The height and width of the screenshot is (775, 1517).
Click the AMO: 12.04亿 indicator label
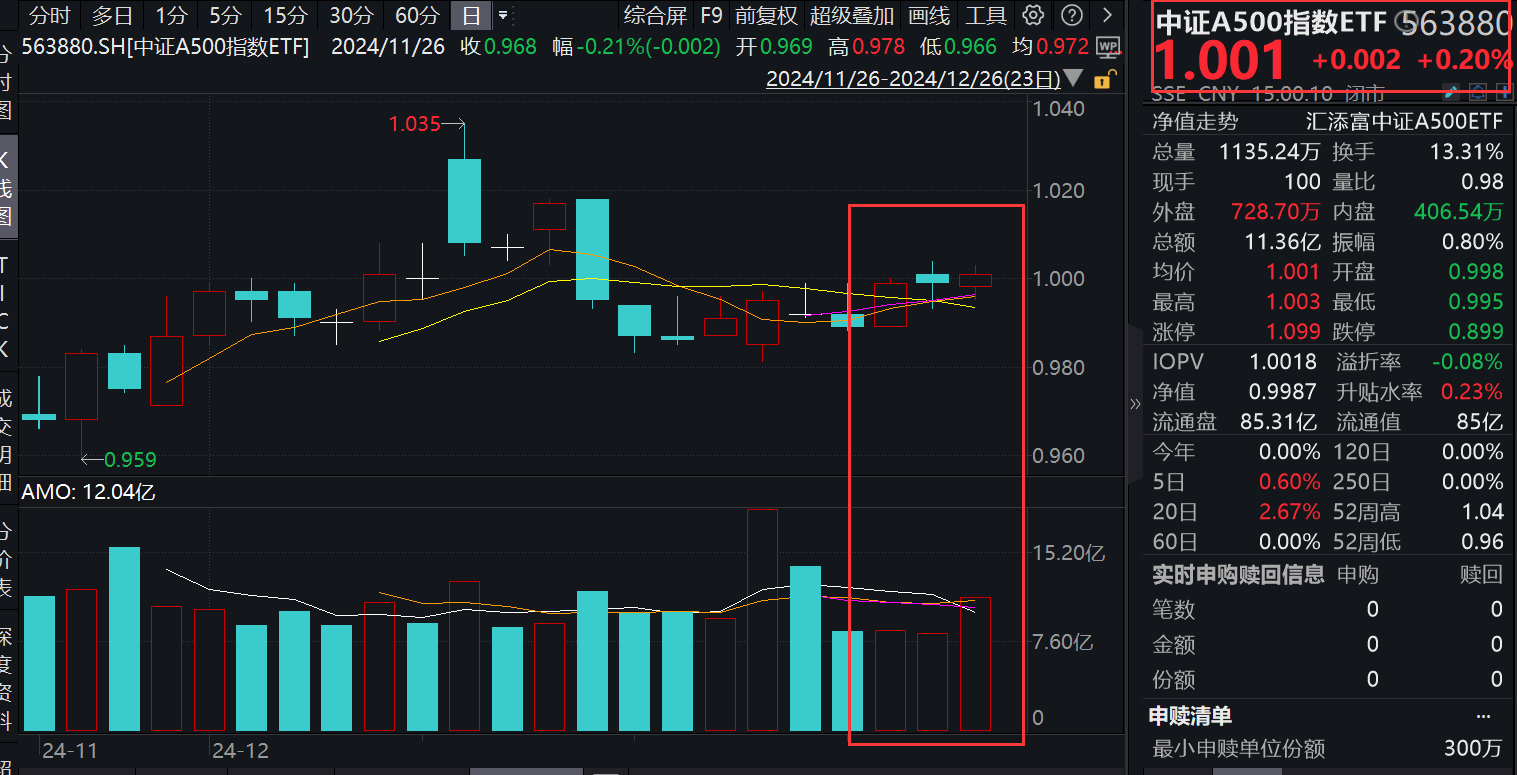(x=88, y=492)
